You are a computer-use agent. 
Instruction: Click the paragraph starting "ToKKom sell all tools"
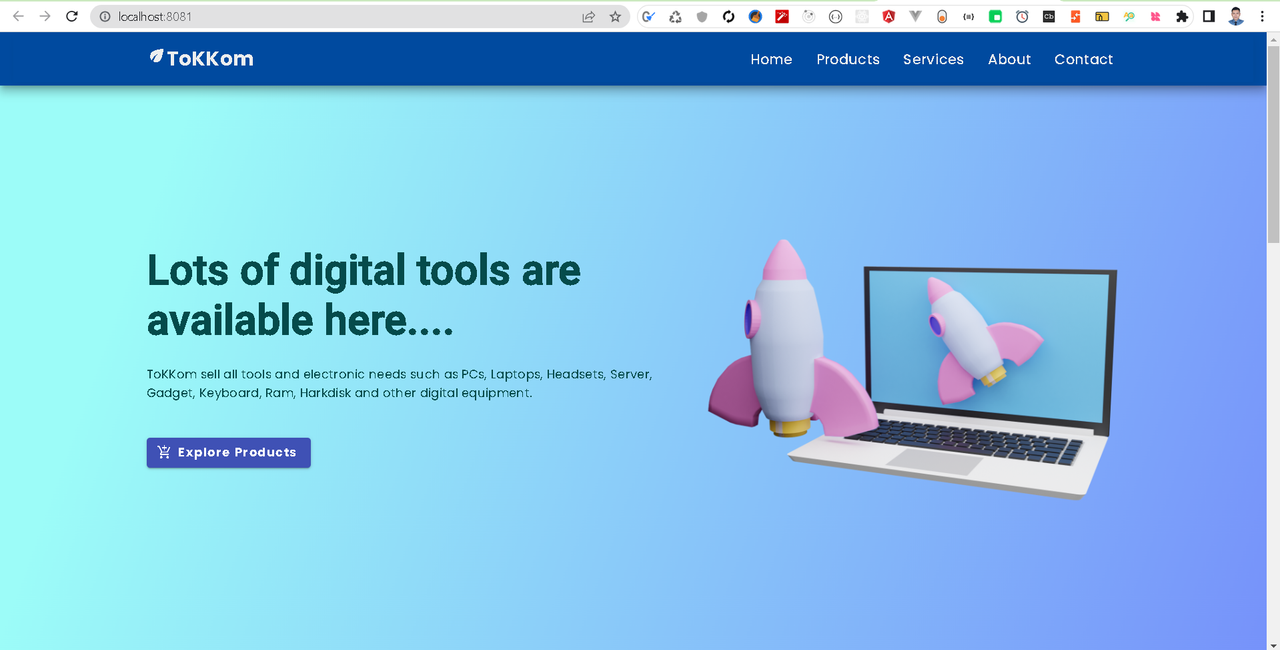pos(399,383)
